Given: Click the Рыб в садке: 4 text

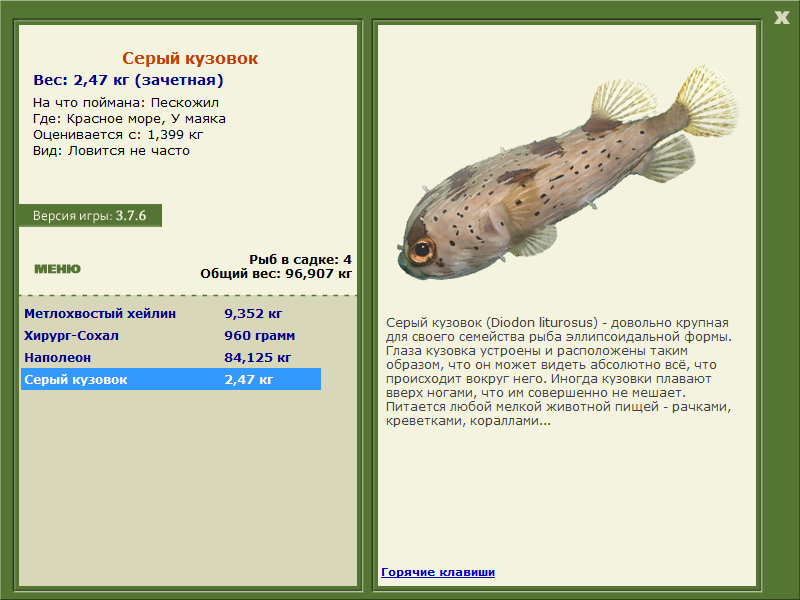Looking at the screenshot, I should (x=301, y=260).
